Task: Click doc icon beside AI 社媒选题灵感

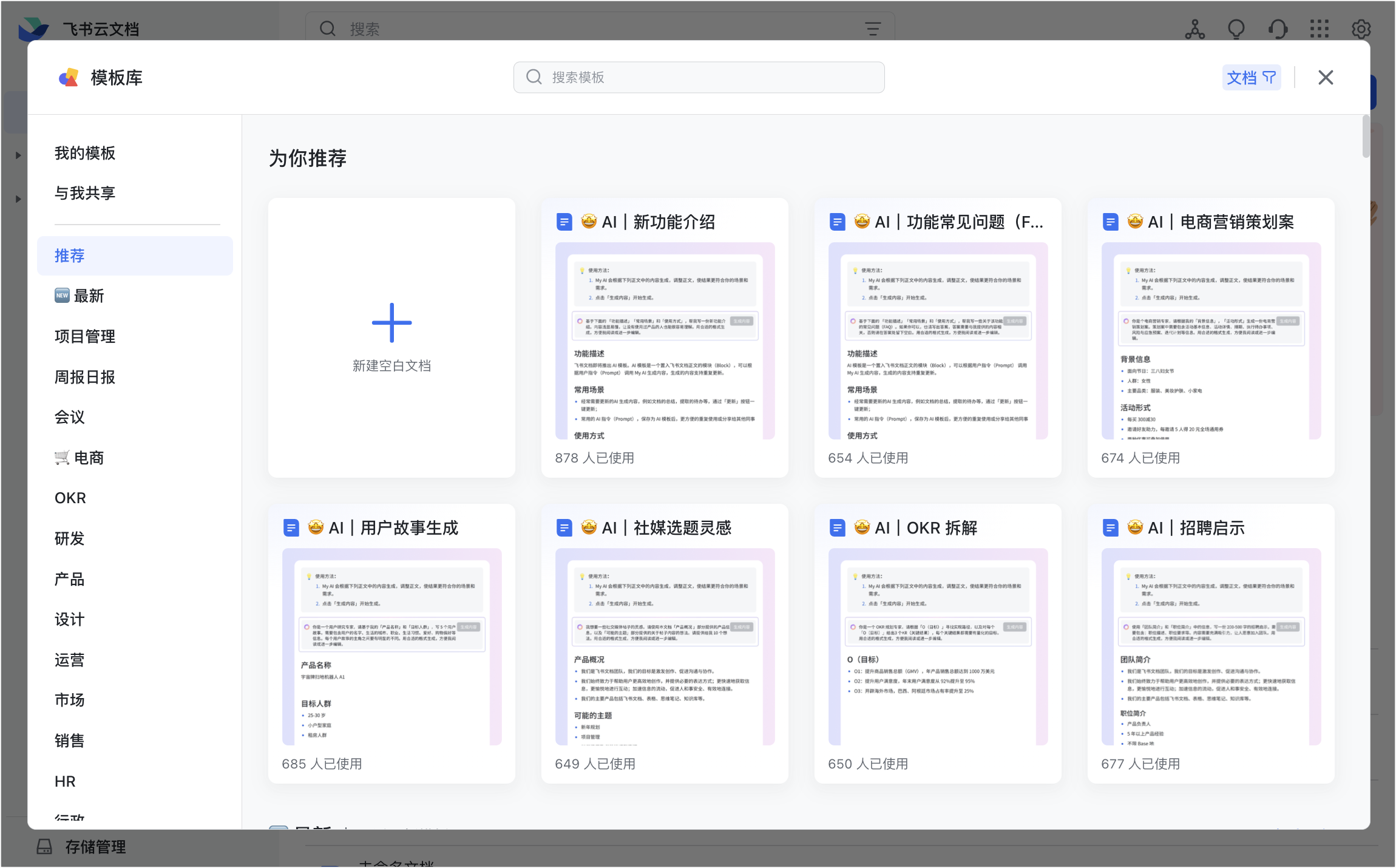Action: pos(564,528)
